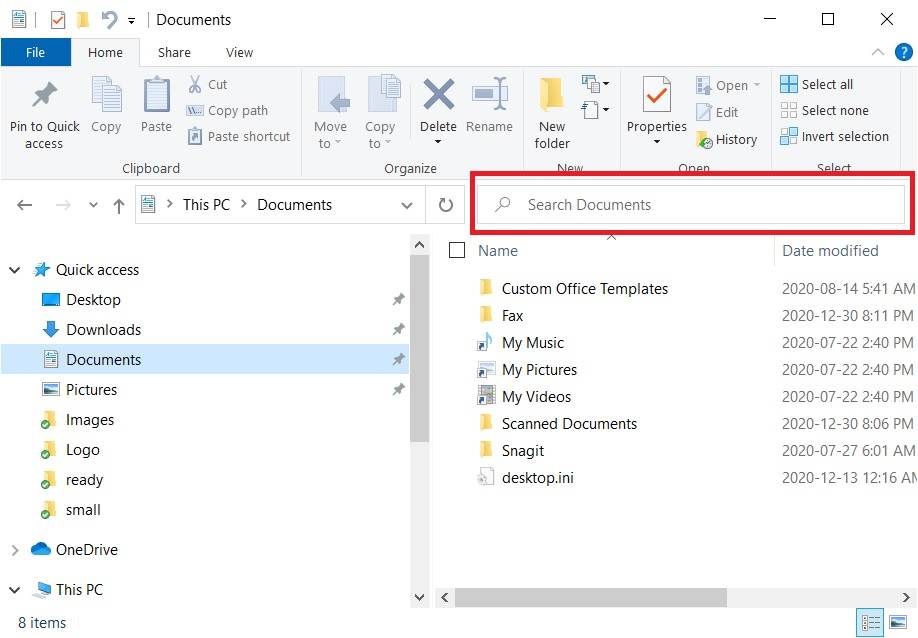Expand the This PC tree item
This screenshot has width=918, height=638.
[x=14, y=590]
